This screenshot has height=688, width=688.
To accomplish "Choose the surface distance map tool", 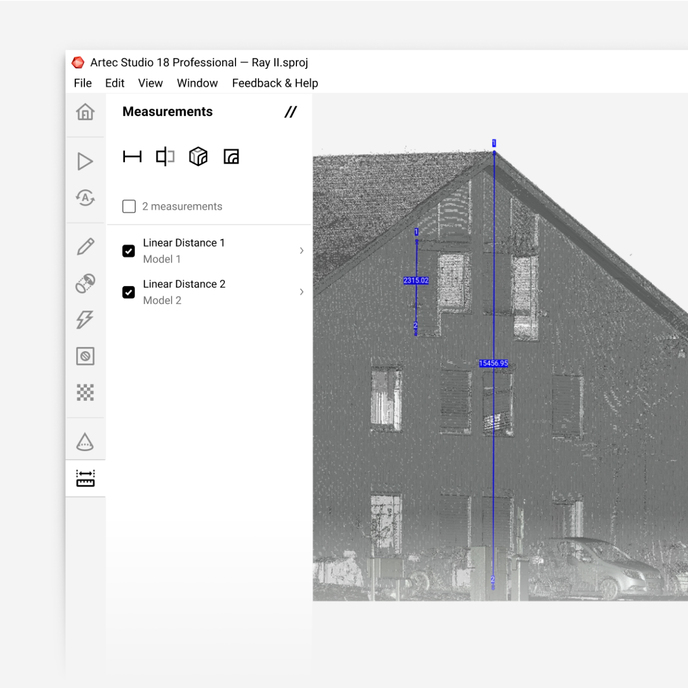I will pos(231,157).
